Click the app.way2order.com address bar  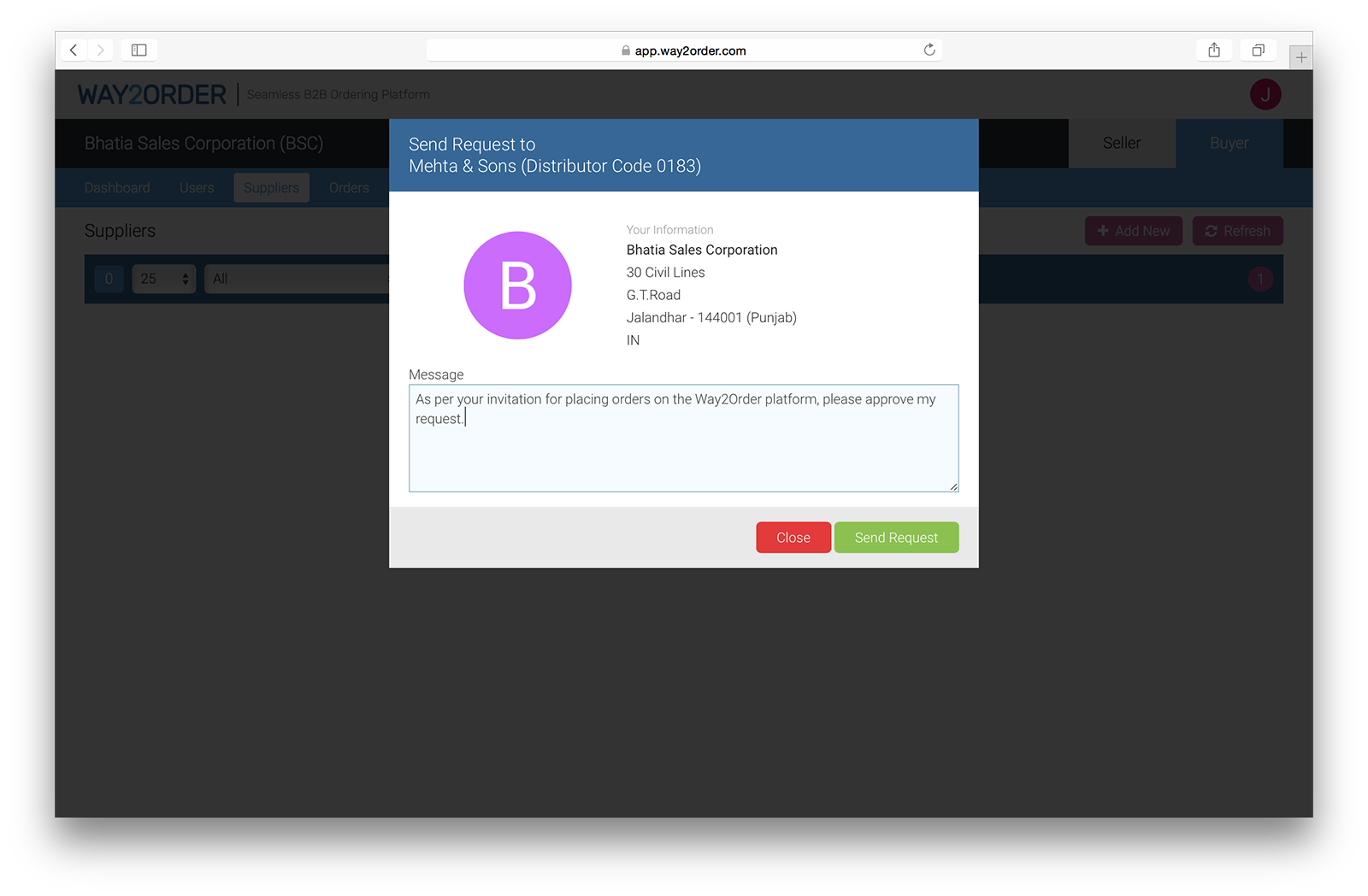(x=684, y=50)
